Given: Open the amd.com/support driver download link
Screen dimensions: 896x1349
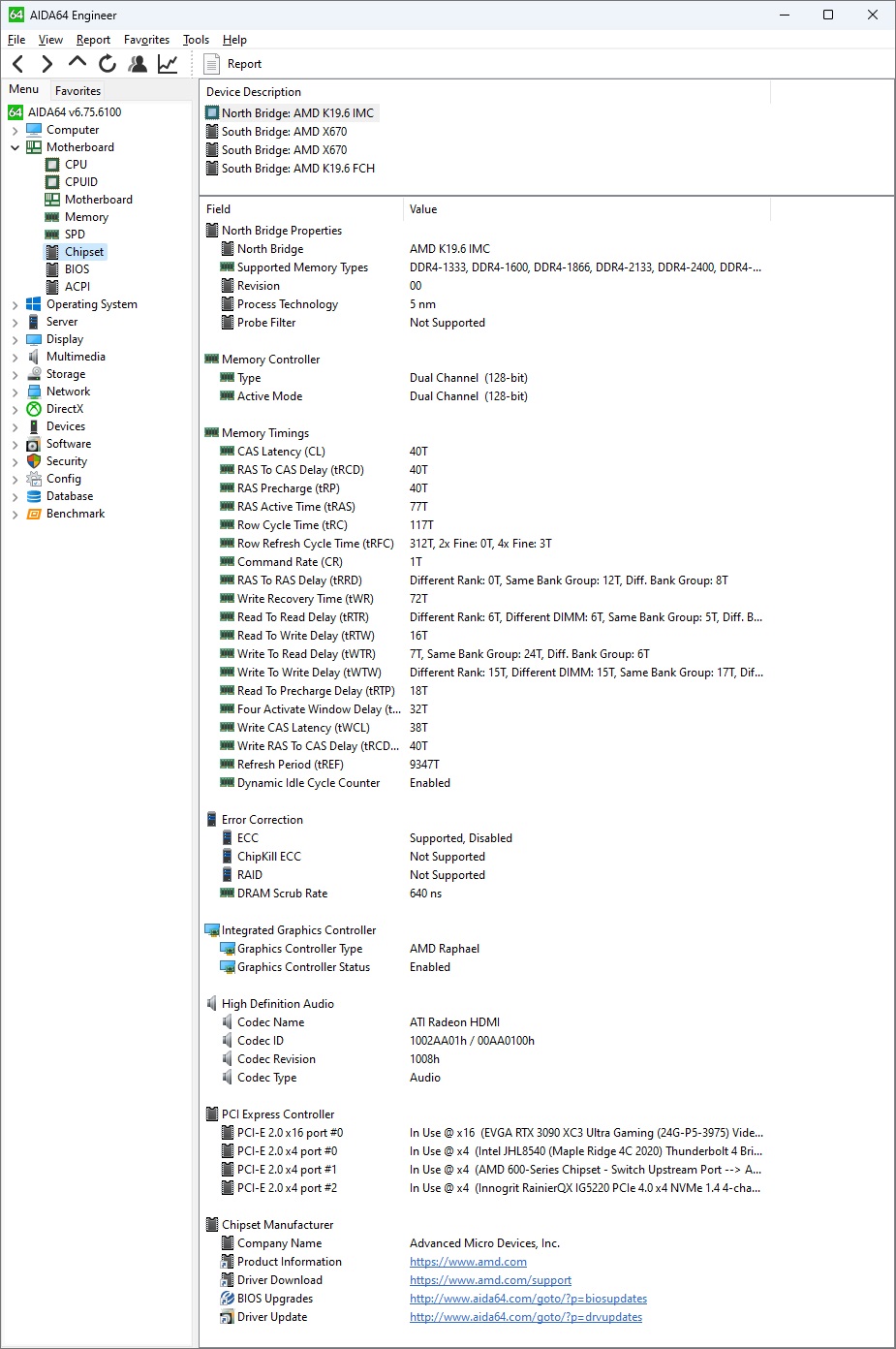Looking at the screenshot, I should pos(490,1280).
